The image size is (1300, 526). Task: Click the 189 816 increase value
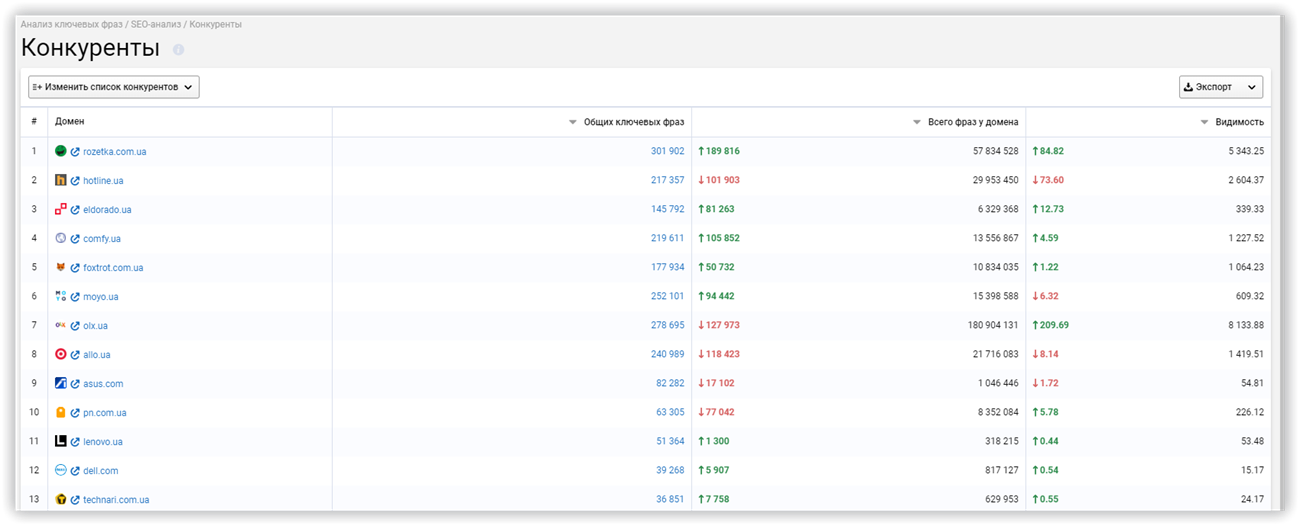(719, 152)
